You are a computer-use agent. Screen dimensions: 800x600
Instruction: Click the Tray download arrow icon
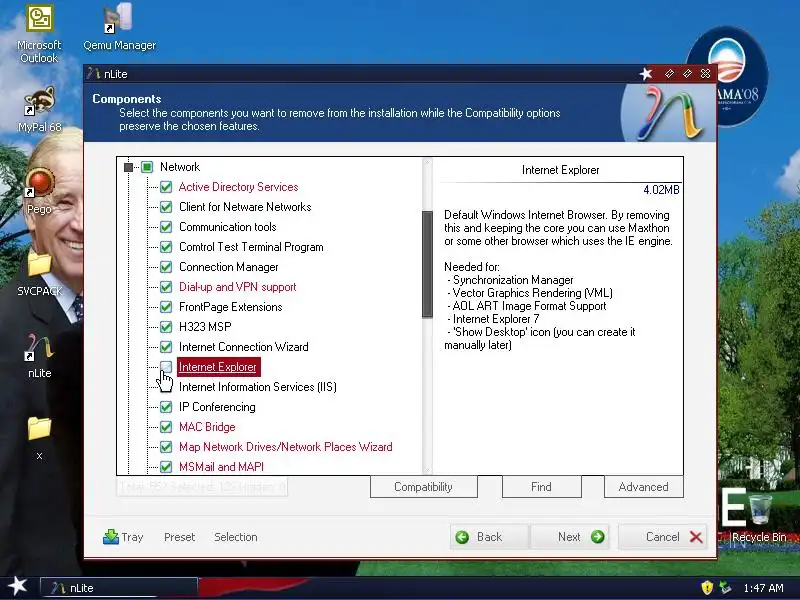(110, 537)
